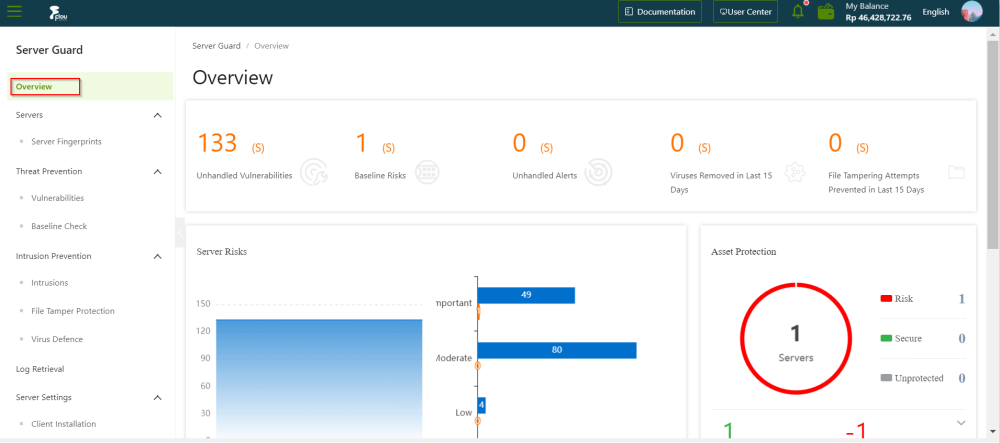The height and width of the screenshot is (443, 1000).
Task: Switch the English language selector
Action: pos(936,11)
